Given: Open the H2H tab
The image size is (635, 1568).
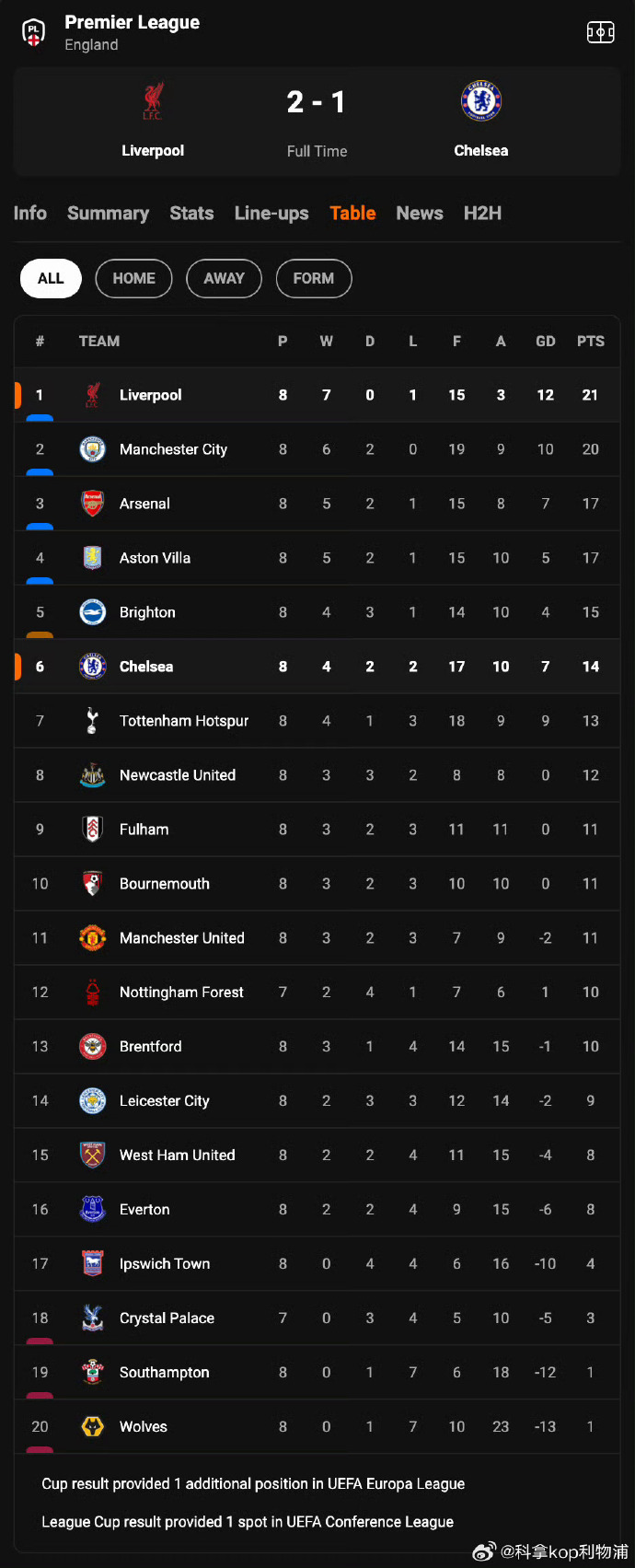Looking at the screenshot, I should 482,214.
